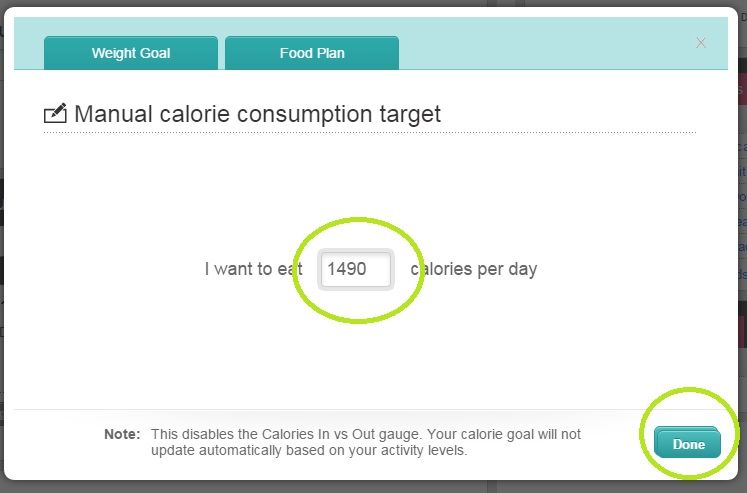Click the Manual calorie consumption target heading
Screen dimensions: 747x493
click(257, 114)
